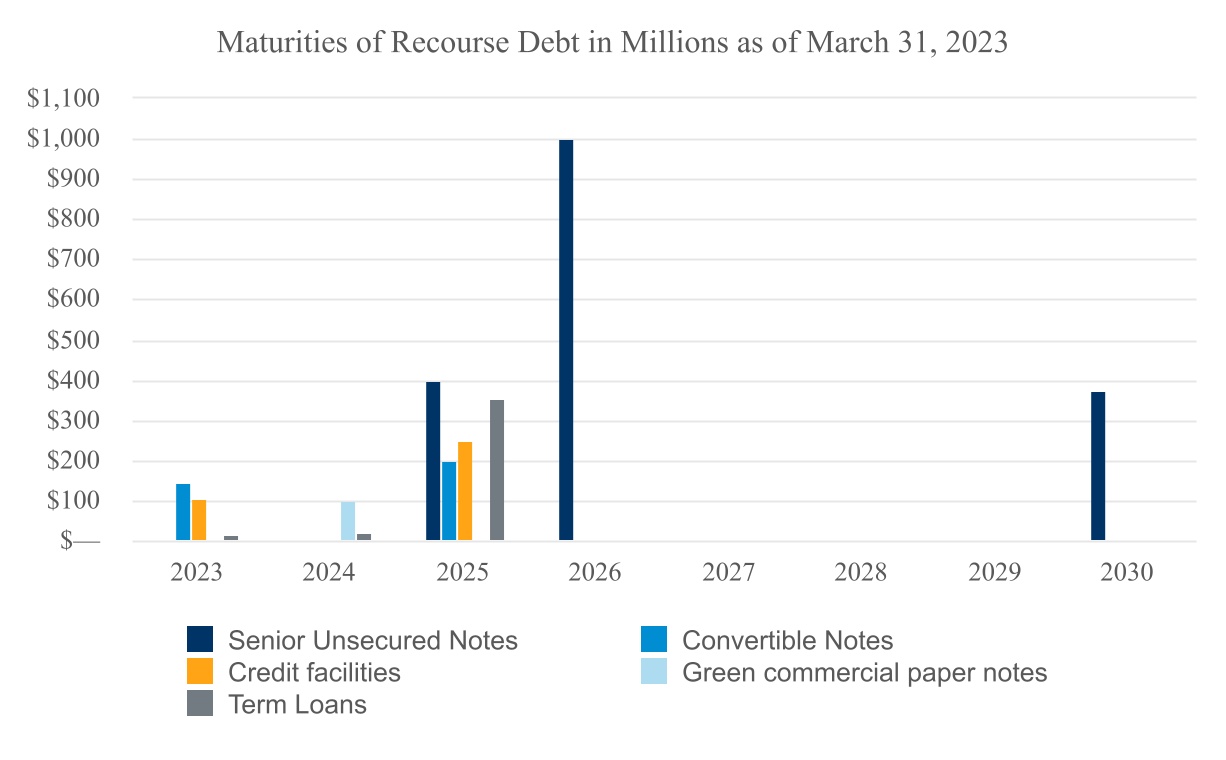The width and height of the screenshot is (1226, 760).
Task: Select the orange 2023 Credit facilities bar
Action: tap(199, 520)
